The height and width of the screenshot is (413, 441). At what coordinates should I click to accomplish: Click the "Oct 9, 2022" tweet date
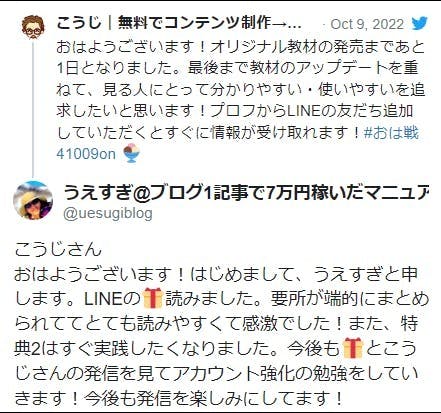[x=367, y=24]
